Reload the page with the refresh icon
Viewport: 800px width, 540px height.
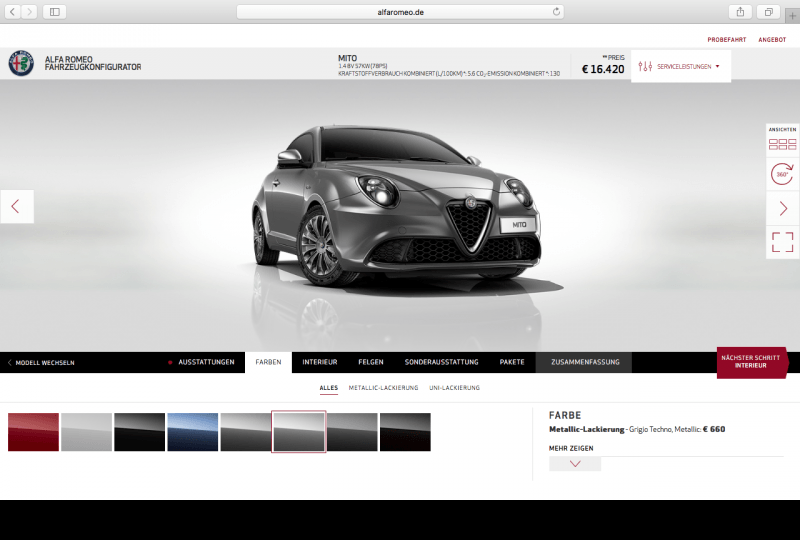pos(556,12)
